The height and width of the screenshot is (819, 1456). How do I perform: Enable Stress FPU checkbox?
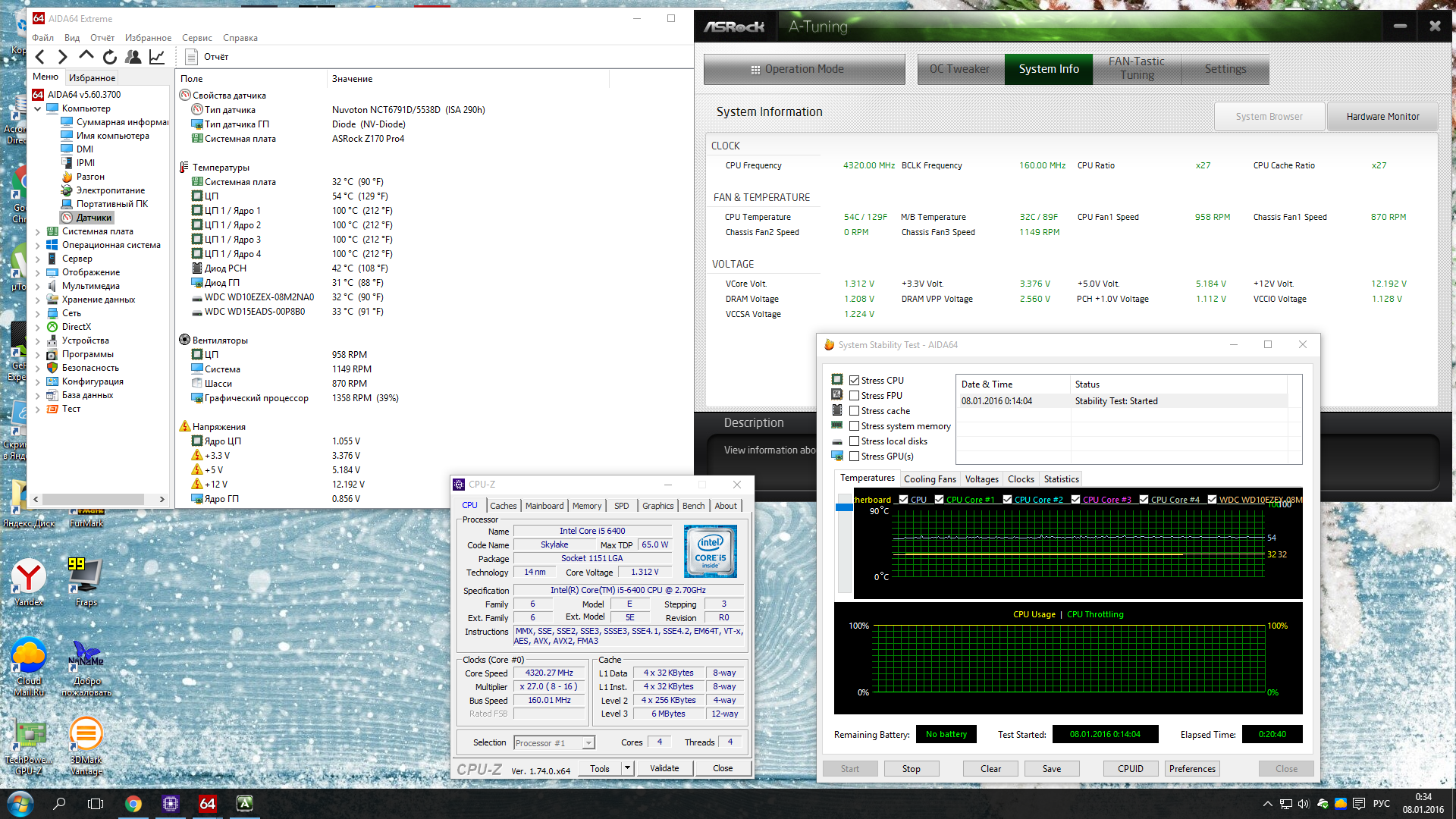(x=855, y=396)
